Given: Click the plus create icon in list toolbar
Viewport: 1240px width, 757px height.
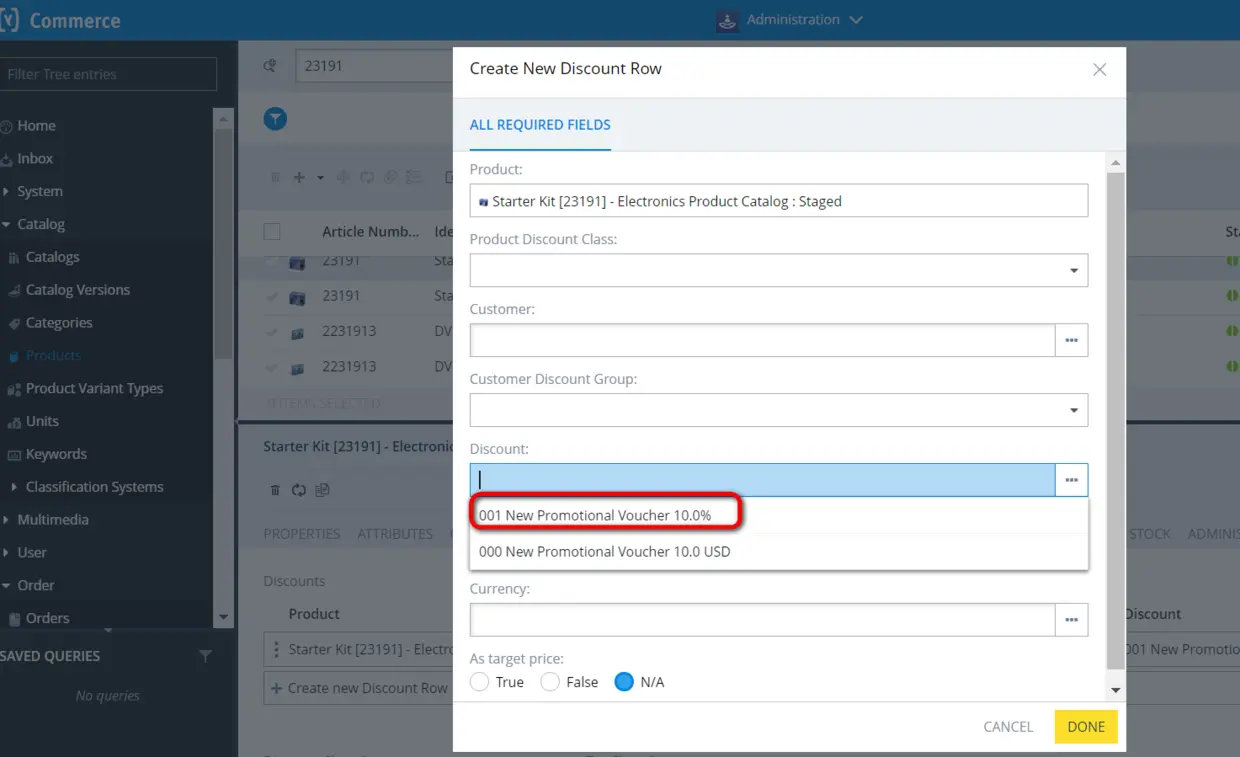Looking at the screenshot, I should coord(299,177).
